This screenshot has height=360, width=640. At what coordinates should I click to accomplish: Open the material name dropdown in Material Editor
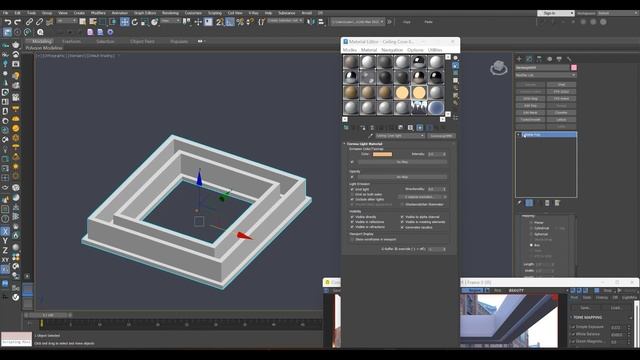tap(400, 136)
